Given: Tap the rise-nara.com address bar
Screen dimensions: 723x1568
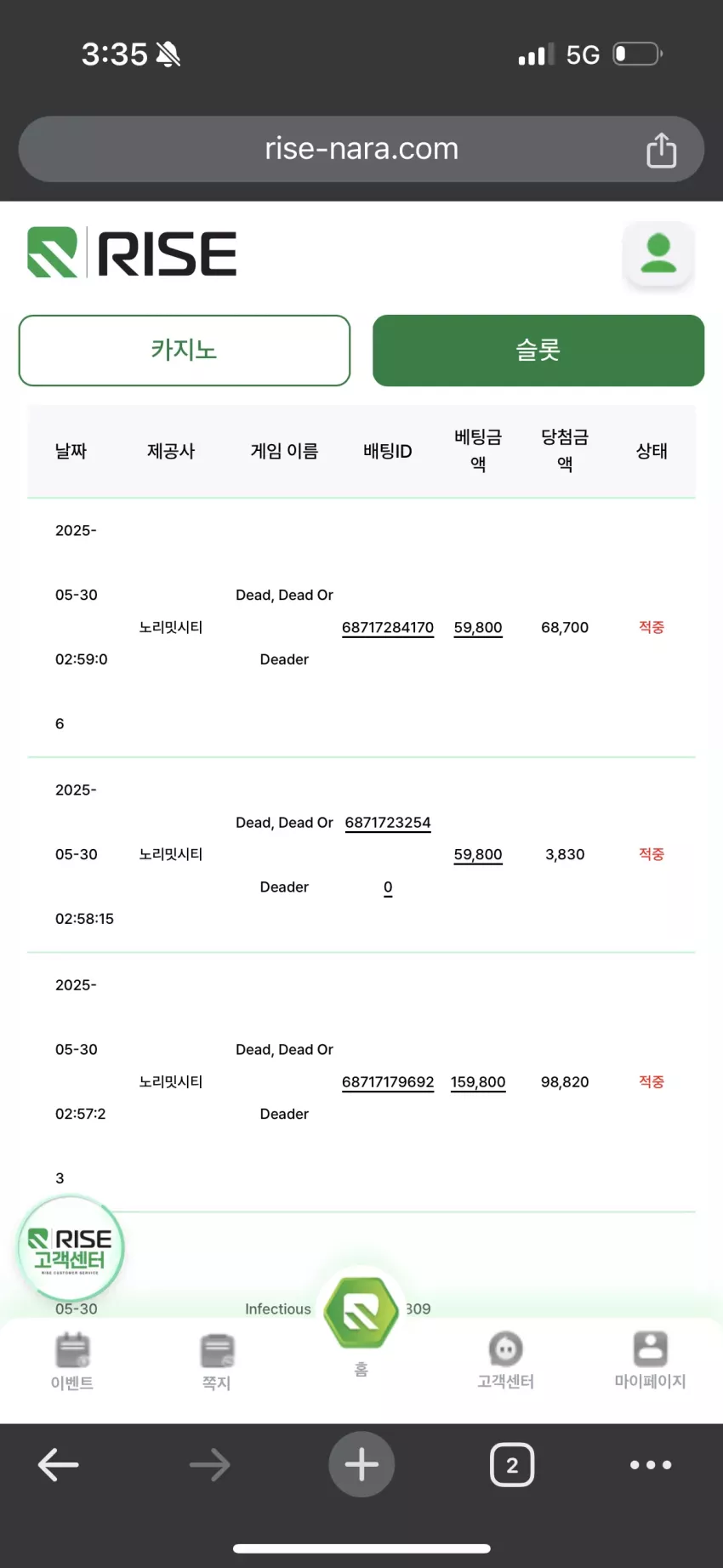Looking at the screenshot, I should [x=361, y=149].
